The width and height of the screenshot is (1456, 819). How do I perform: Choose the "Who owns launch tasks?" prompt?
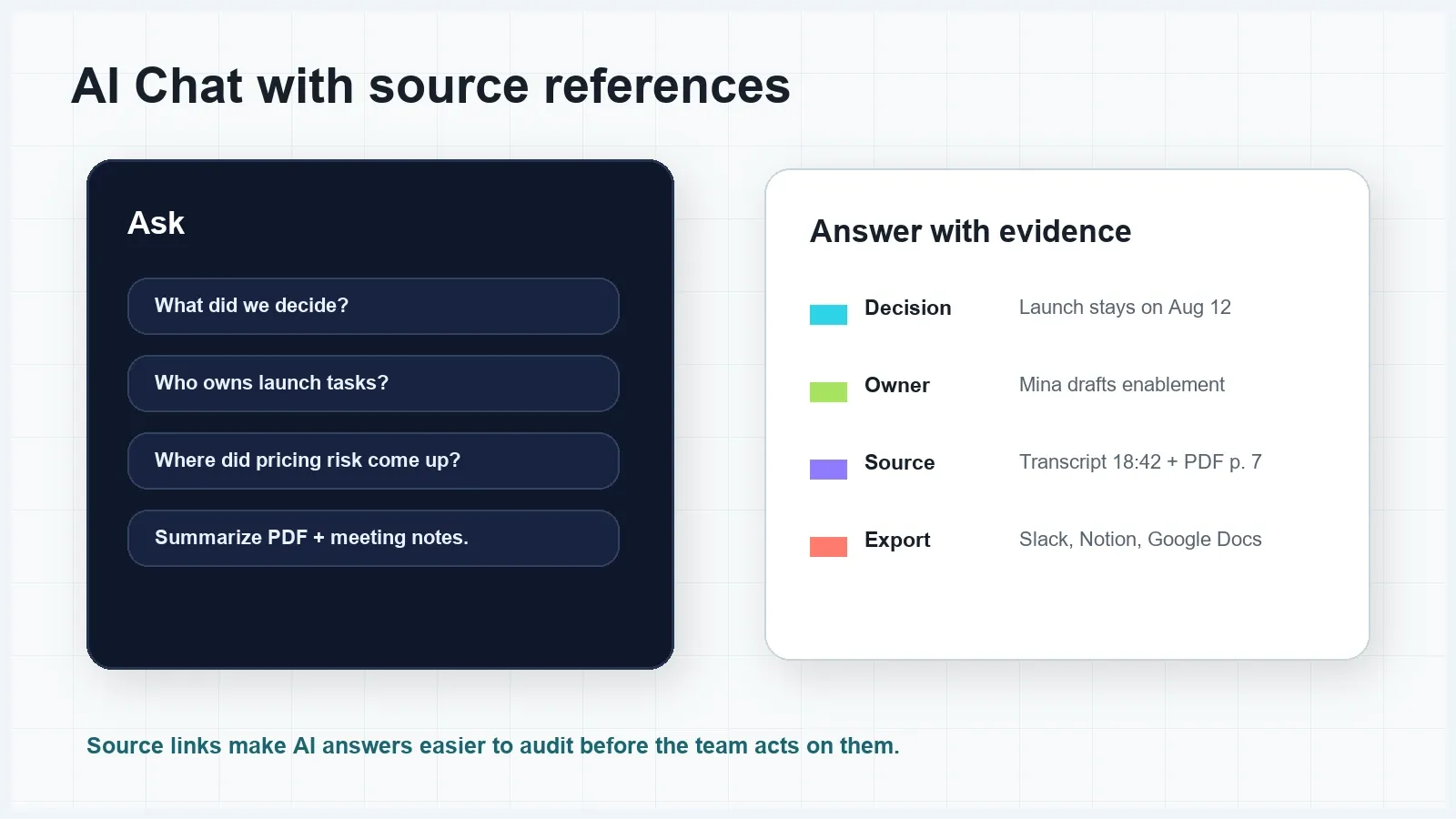373,383
